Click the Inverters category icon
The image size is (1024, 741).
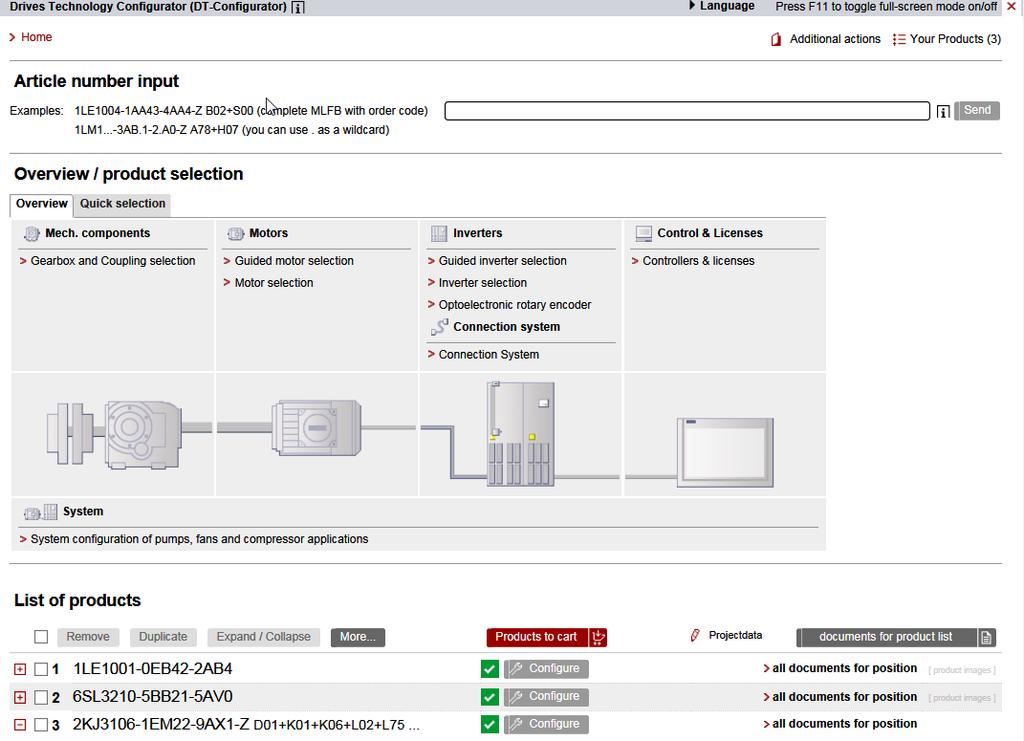pyautogui.click(x=439, y=234)
